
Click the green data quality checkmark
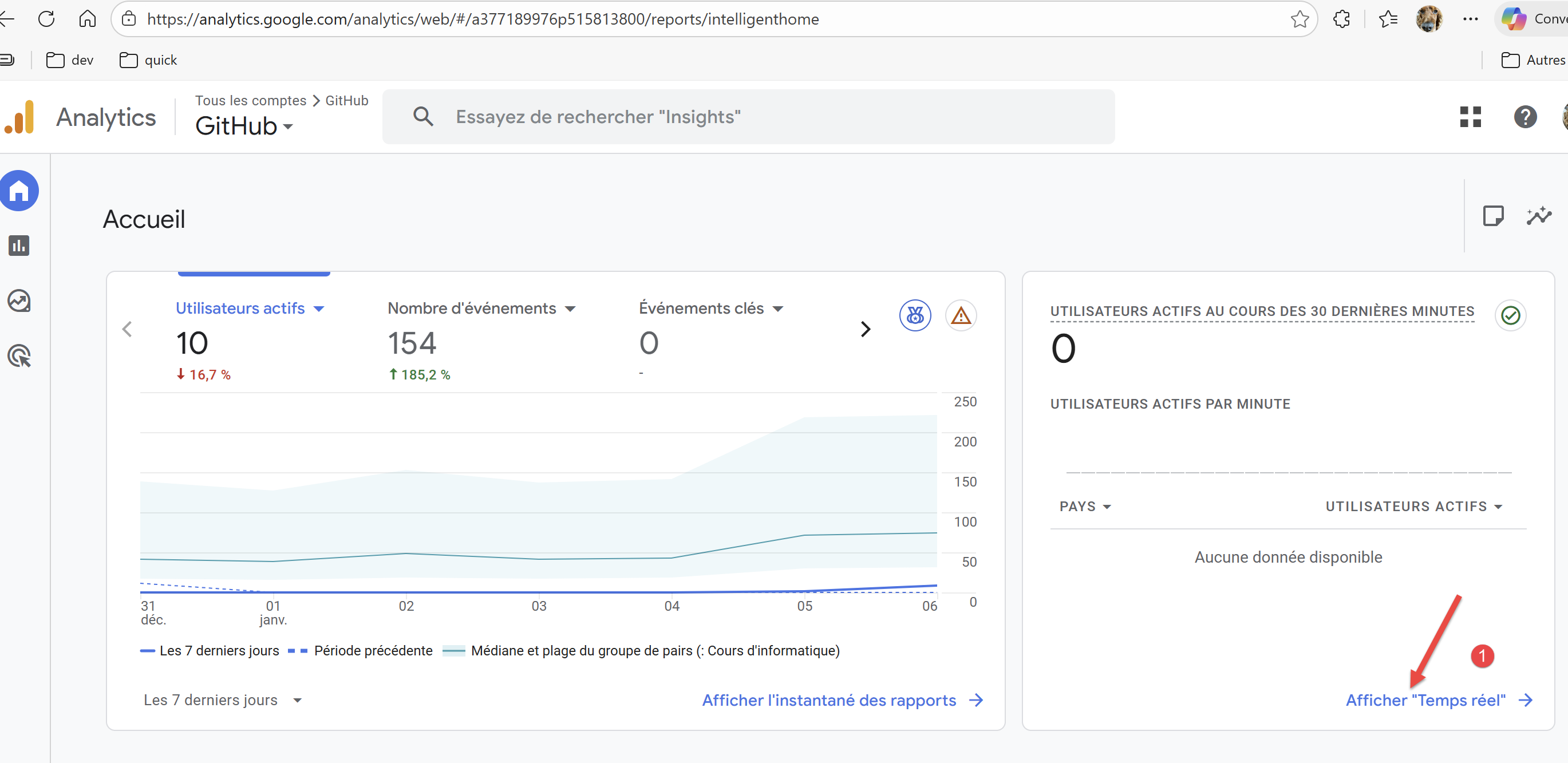pyautogui.click(x=1510, y=315)
